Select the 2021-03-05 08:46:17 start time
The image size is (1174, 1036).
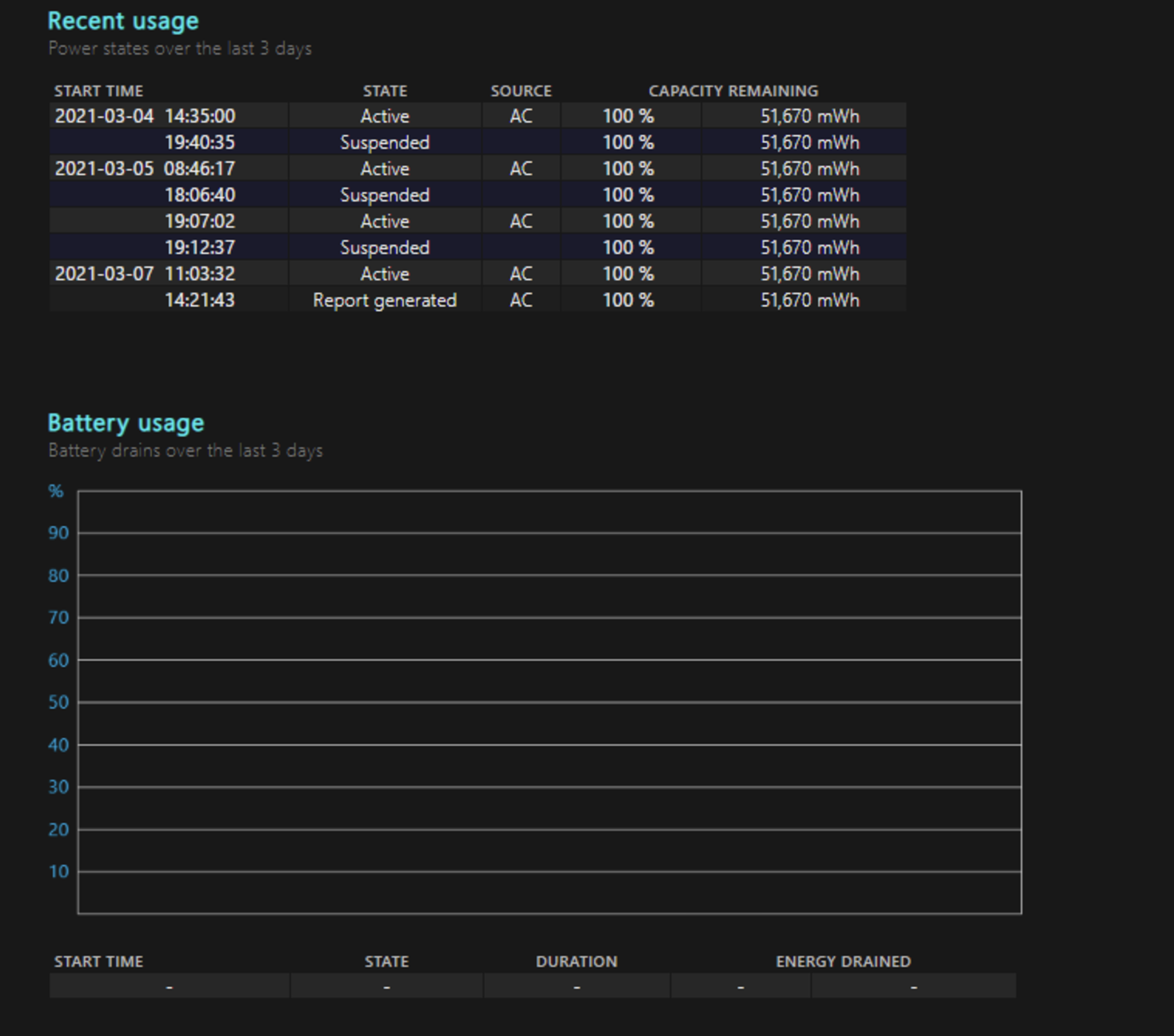(x=145, y=169)
